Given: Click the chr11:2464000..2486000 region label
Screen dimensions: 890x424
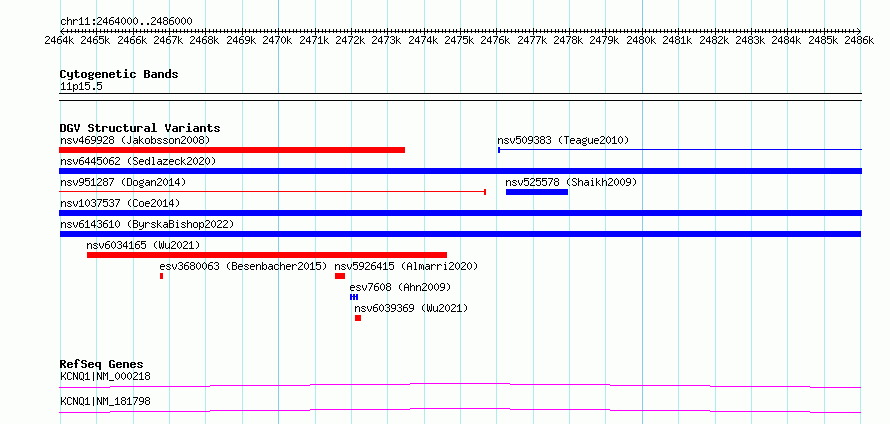Looking at the screenshot, I should click(126, 22).
